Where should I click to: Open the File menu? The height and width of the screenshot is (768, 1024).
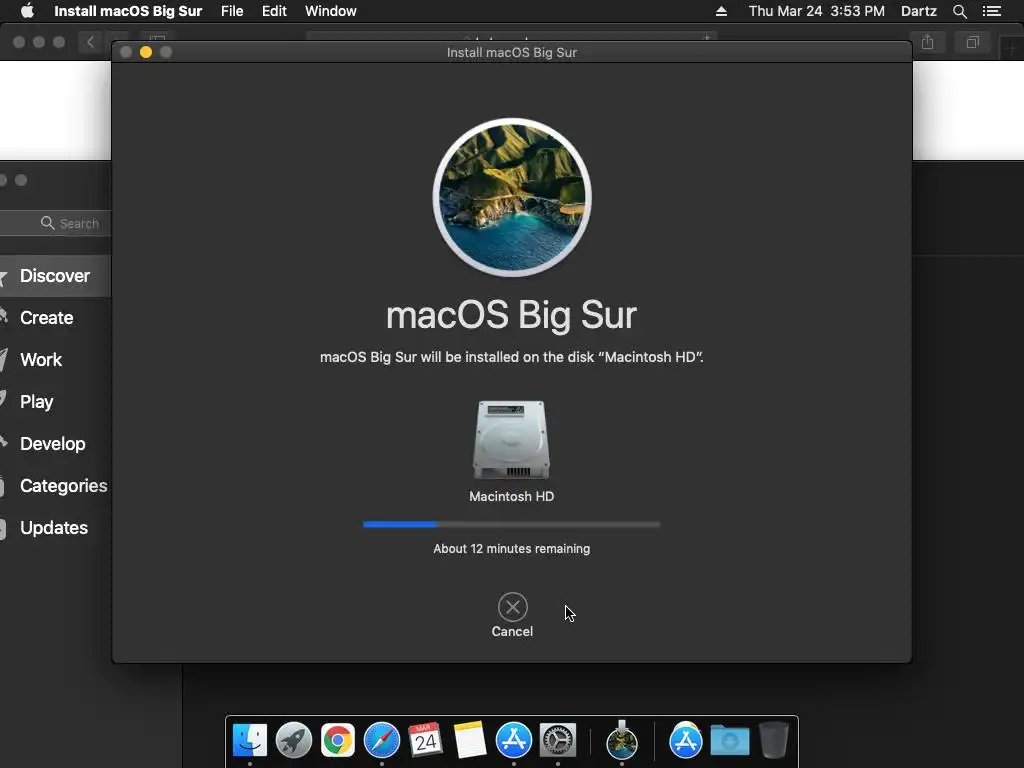click(x=232, y=11)
